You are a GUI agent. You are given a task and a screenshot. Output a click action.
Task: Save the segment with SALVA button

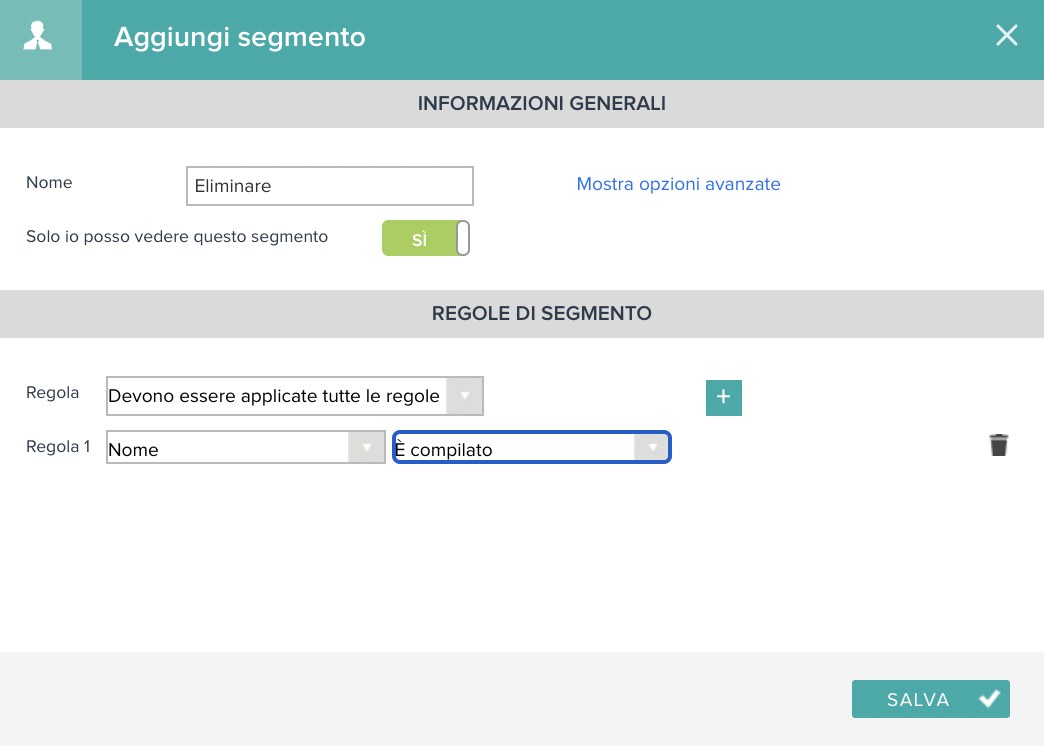931,699
